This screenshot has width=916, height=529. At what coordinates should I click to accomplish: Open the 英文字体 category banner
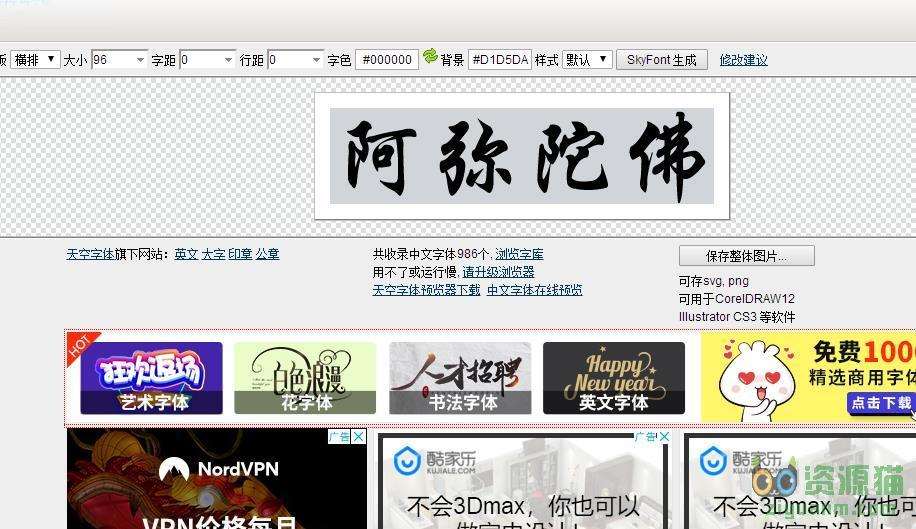click(614, 378)
